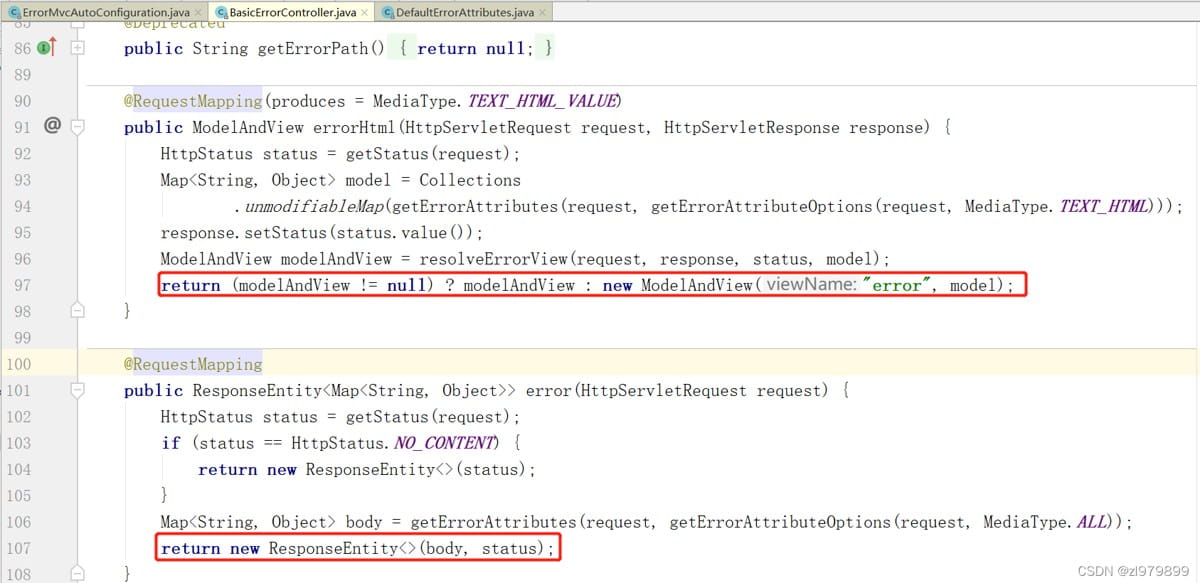Click @RequestMapping annotation on line 90
The width and height of the screenshot is (1200, 583).
192,101
